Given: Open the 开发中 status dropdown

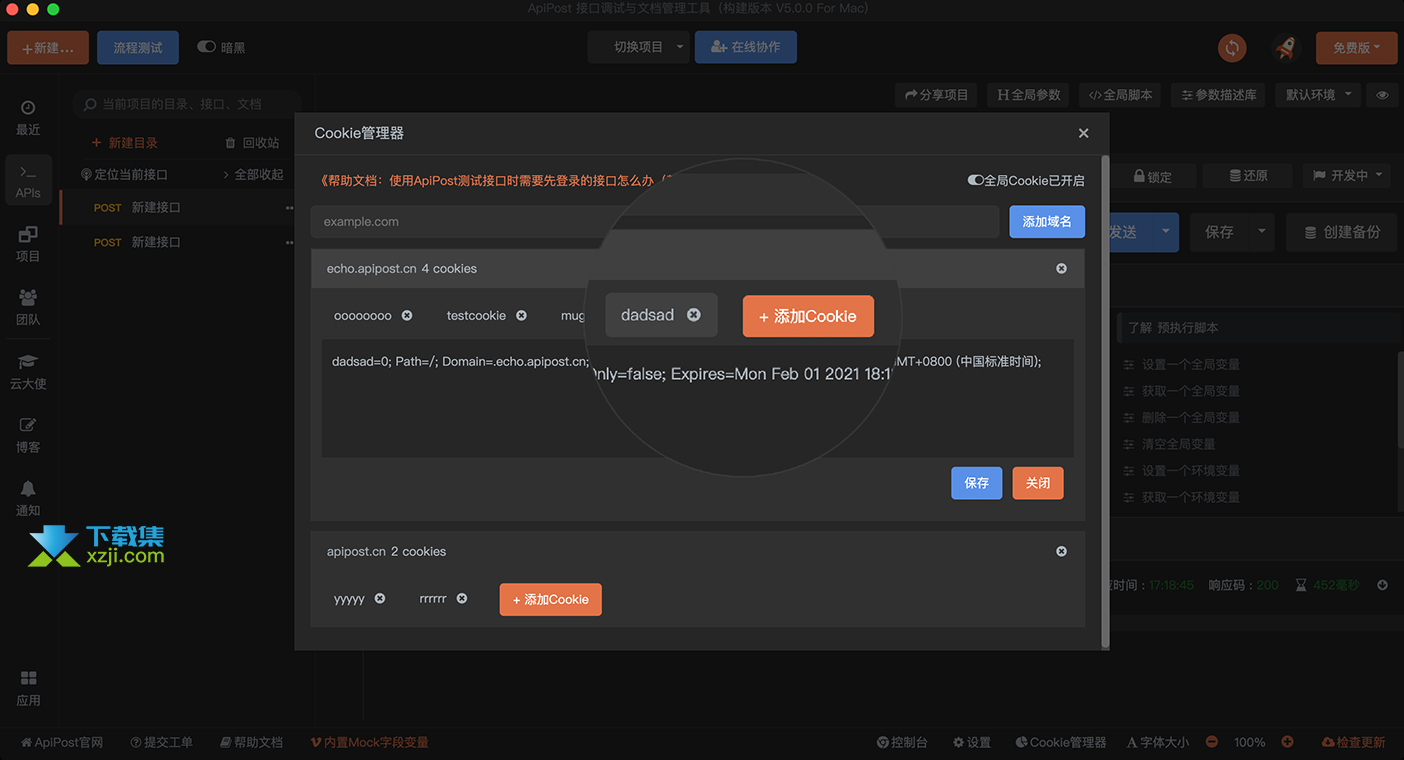Looking at the screenshot, I should pyautogui.click(x=1346, y=176).
